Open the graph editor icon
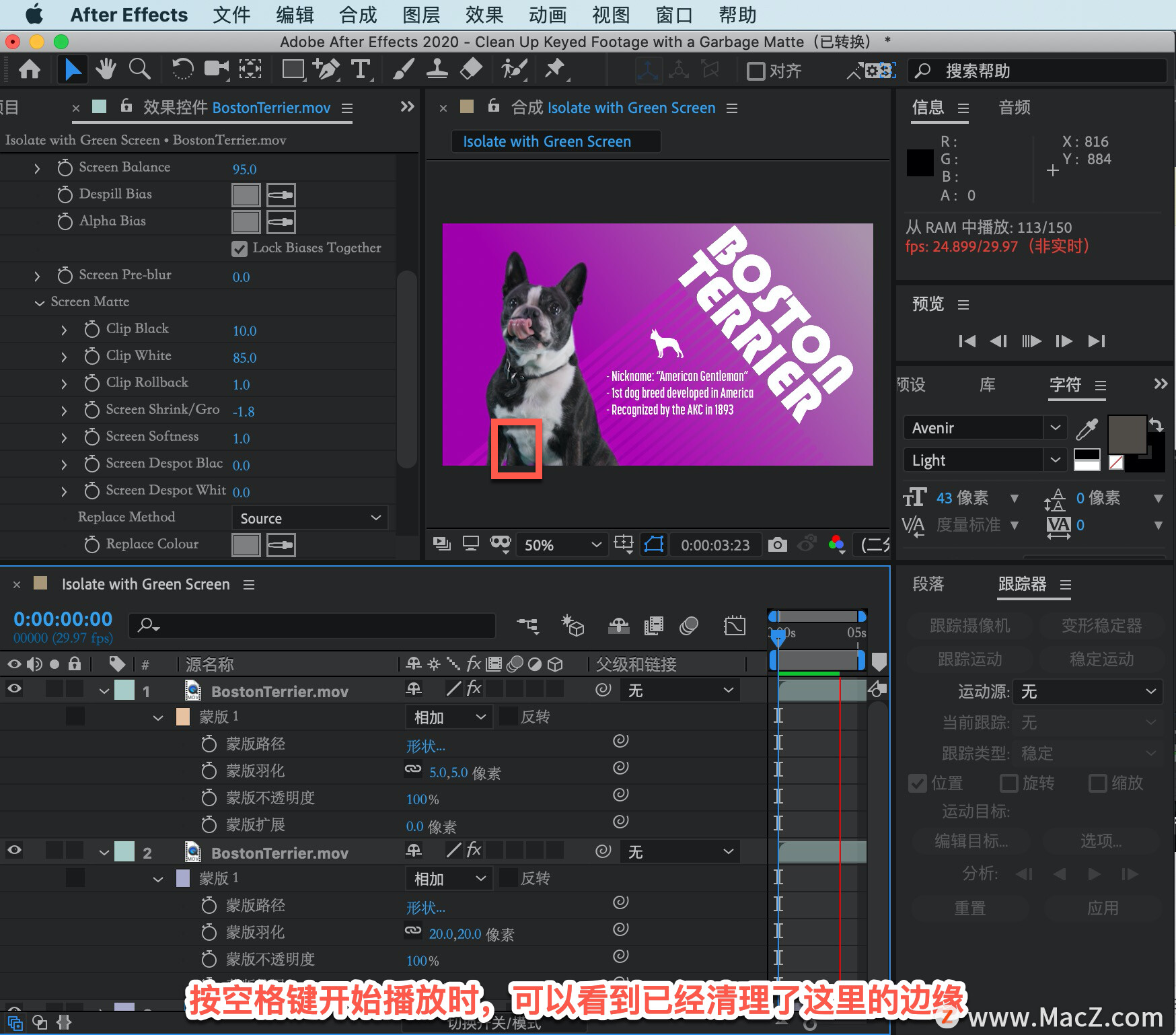 (734, 626)
